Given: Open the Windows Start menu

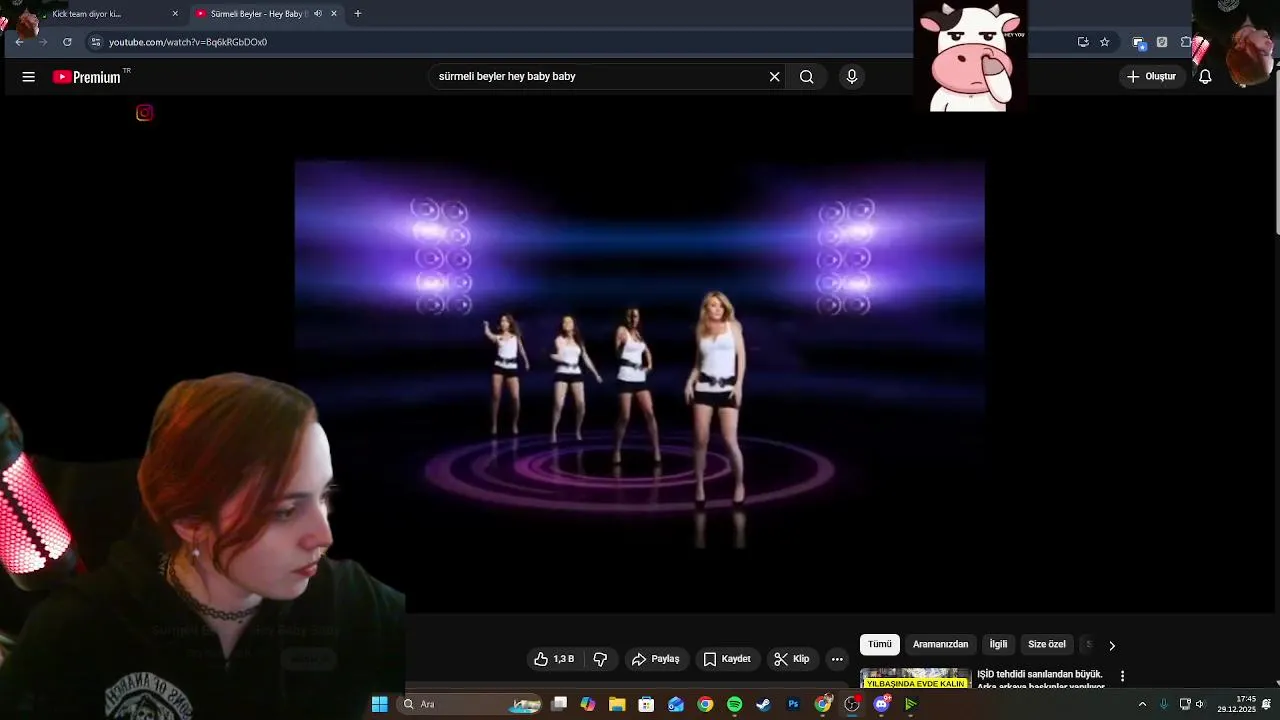Looking at the screenshot, I should coord(379,705).
